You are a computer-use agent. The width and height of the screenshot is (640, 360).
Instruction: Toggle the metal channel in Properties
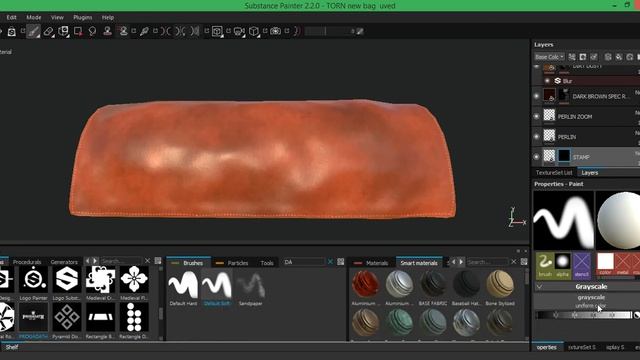623,264
